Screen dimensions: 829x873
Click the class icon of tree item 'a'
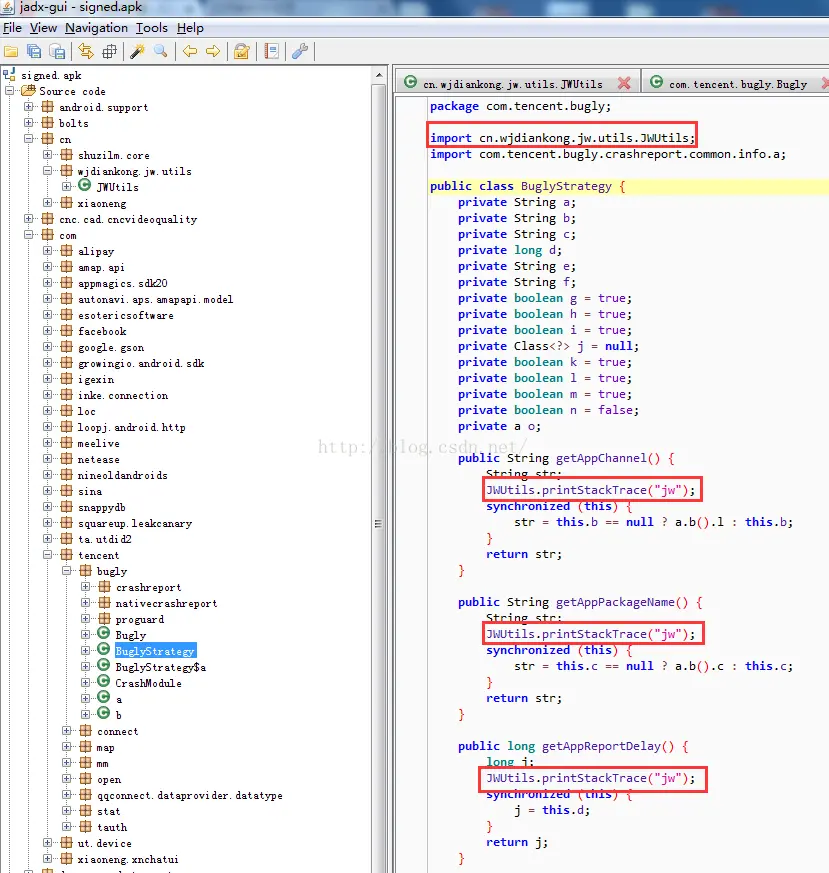[x=104, y=698]
